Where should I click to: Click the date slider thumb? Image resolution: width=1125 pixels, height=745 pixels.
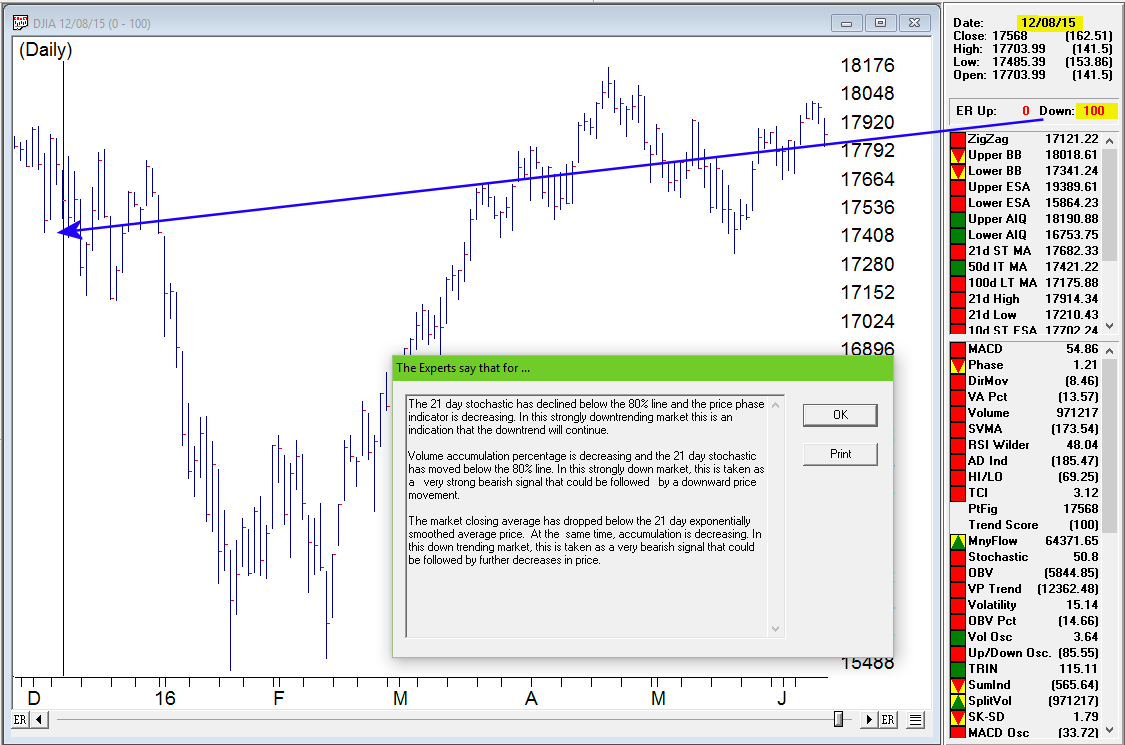coord(838,719)
